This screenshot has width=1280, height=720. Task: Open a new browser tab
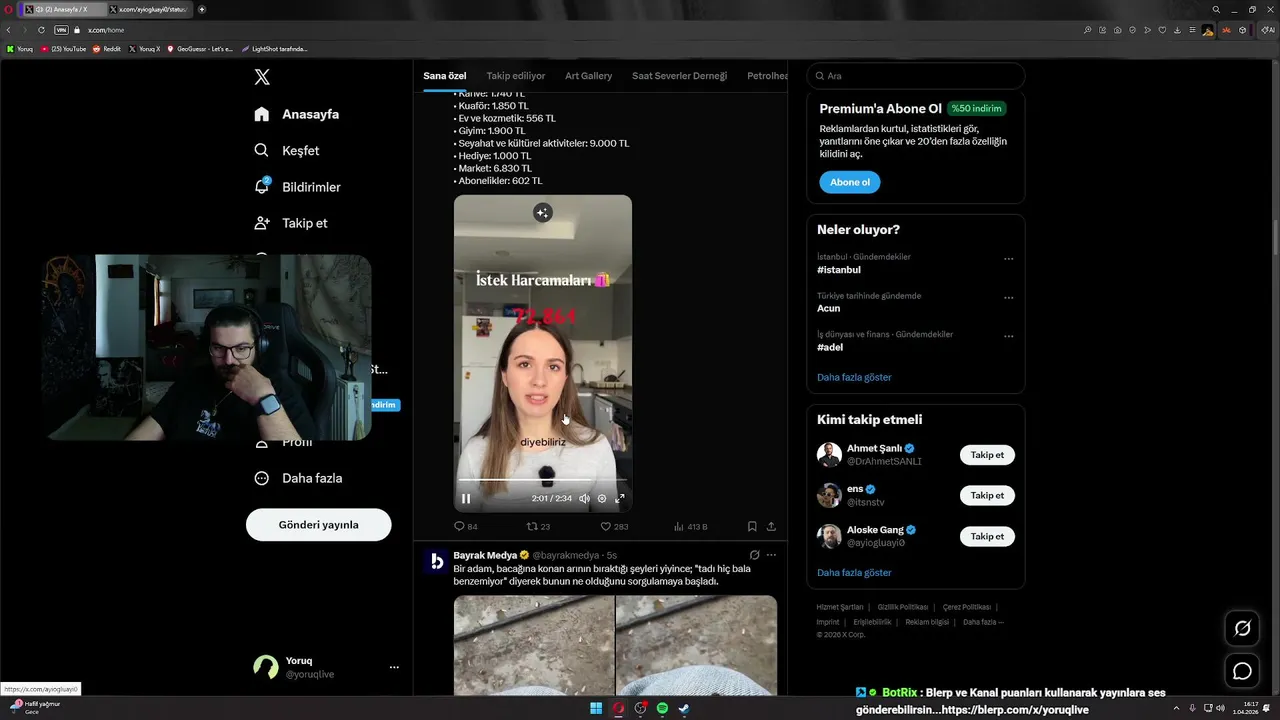[202, 9]
